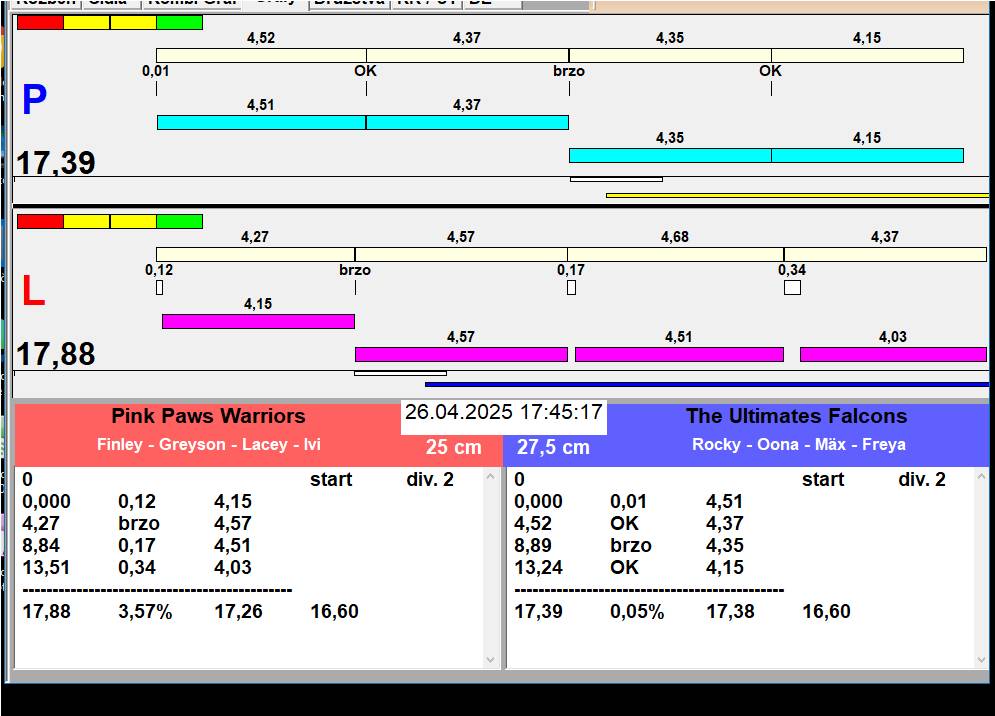The height and width of the screenshot is (716, 995).
Task: Select the 0,000 0,01 4,51 row
Action: [629, 501]
